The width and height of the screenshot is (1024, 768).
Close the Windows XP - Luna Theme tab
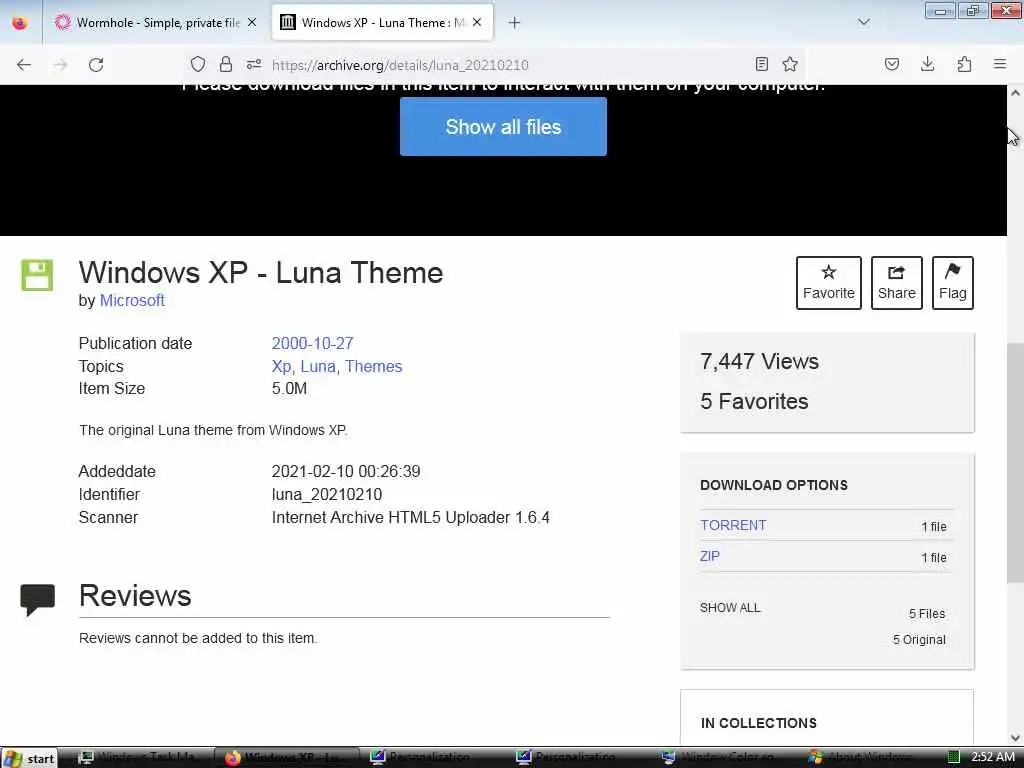tap(477, 22)
